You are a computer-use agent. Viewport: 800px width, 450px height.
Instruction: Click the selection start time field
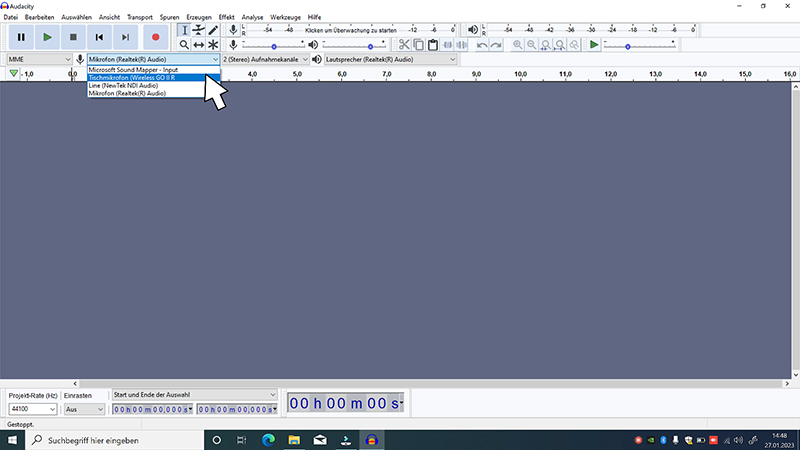click(x=153, y=409)
